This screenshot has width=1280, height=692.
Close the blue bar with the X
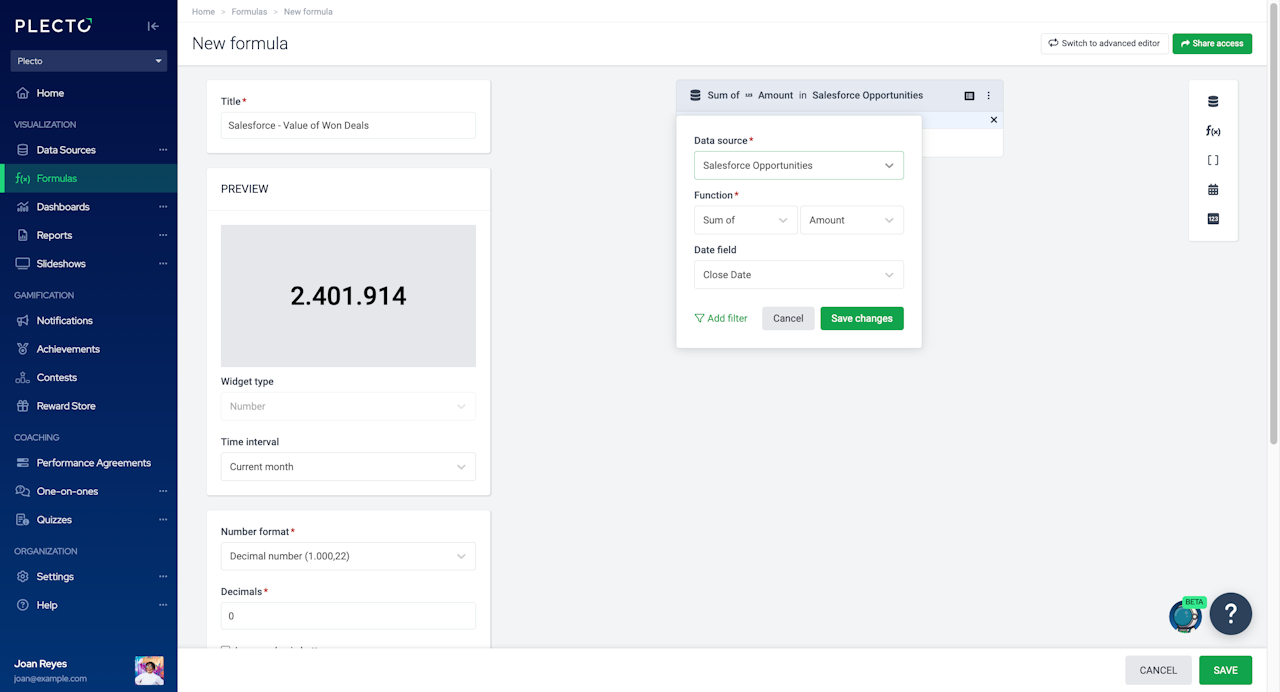point(993,120)
